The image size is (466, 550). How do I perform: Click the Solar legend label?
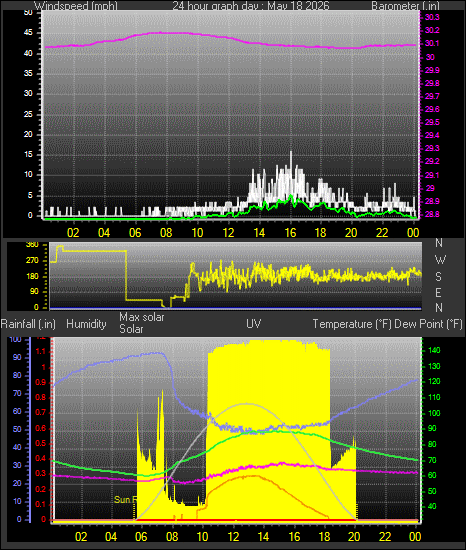131,329
